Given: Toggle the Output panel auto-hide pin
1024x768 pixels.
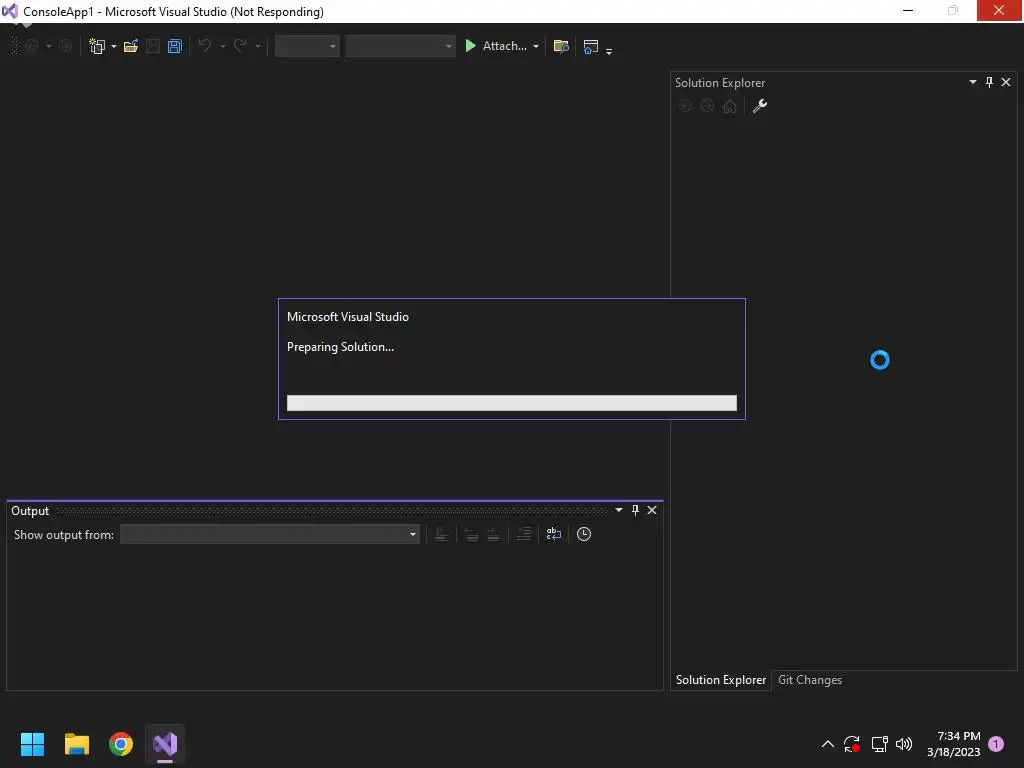Looking at the screenshot, I should pyautogui.click(x=635, y=510).
